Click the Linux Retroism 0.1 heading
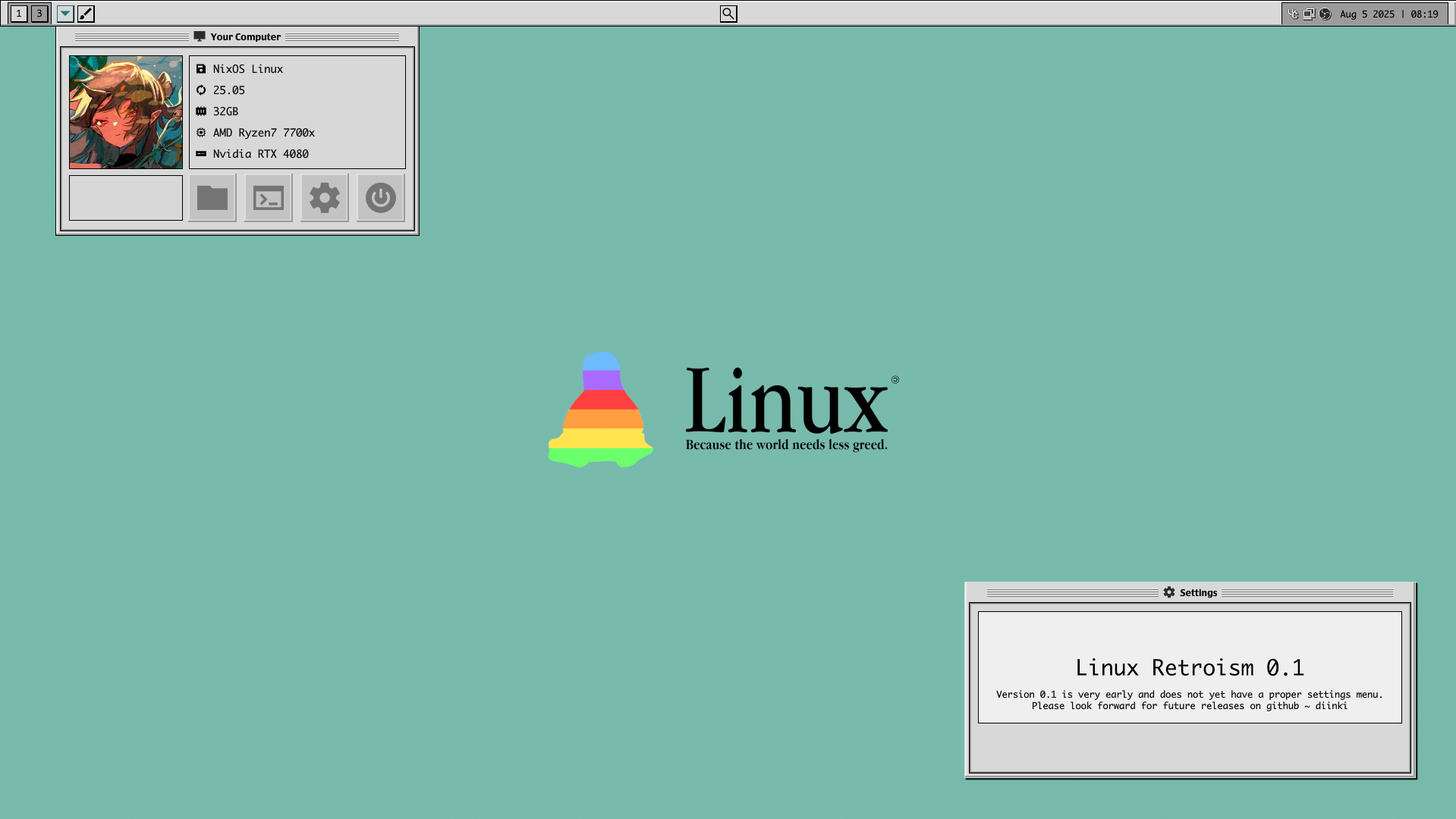The height and width of the screenshot is (819, 1456). click(1190, 667)
